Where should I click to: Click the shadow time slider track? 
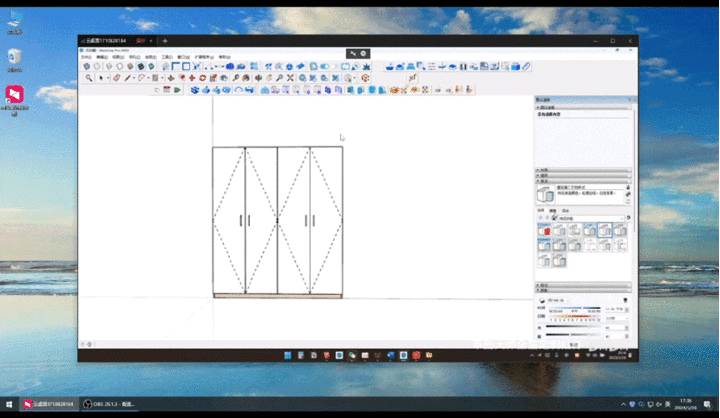tap(574, 308)
